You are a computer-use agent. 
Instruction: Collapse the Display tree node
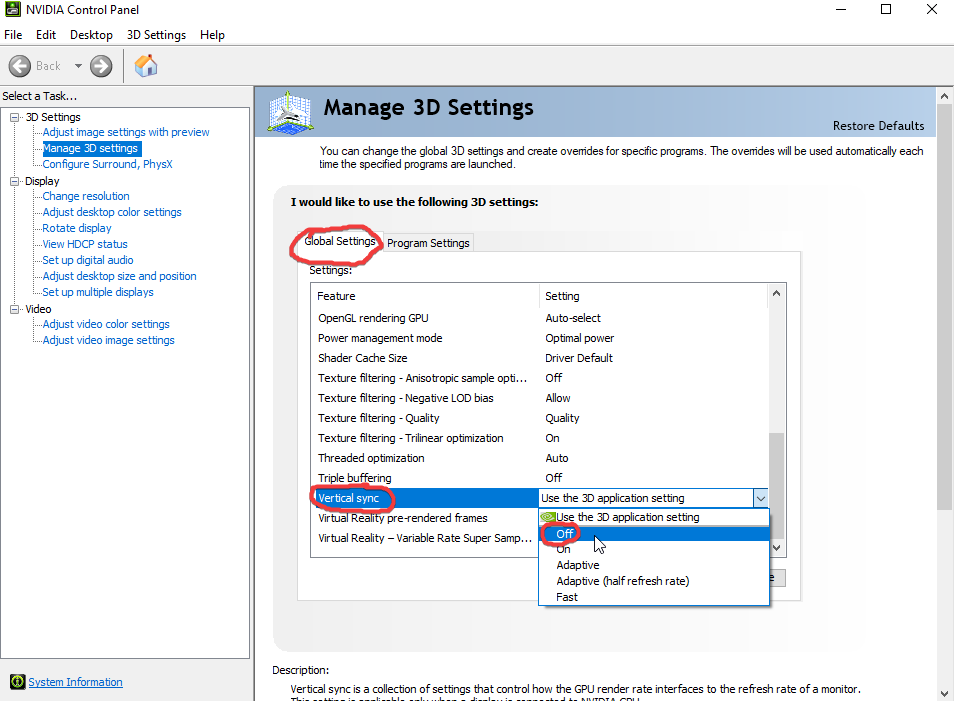pyautogui.click(x=15, y=181)
